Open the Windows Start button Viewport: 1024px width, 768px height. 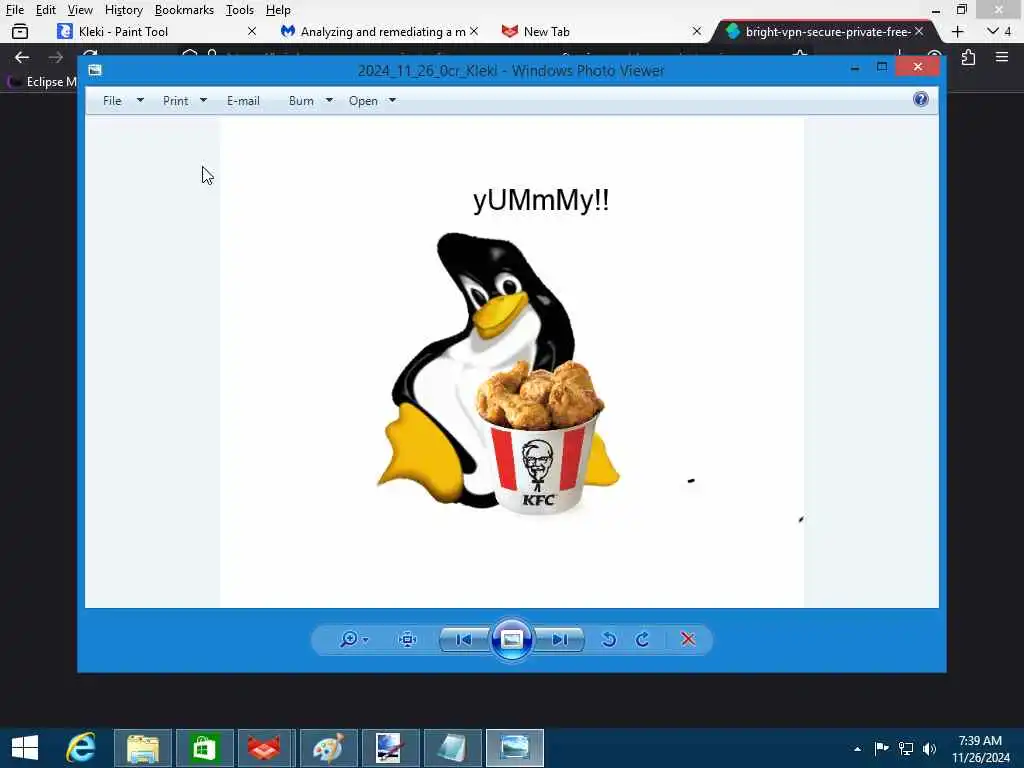click(25, 748)
